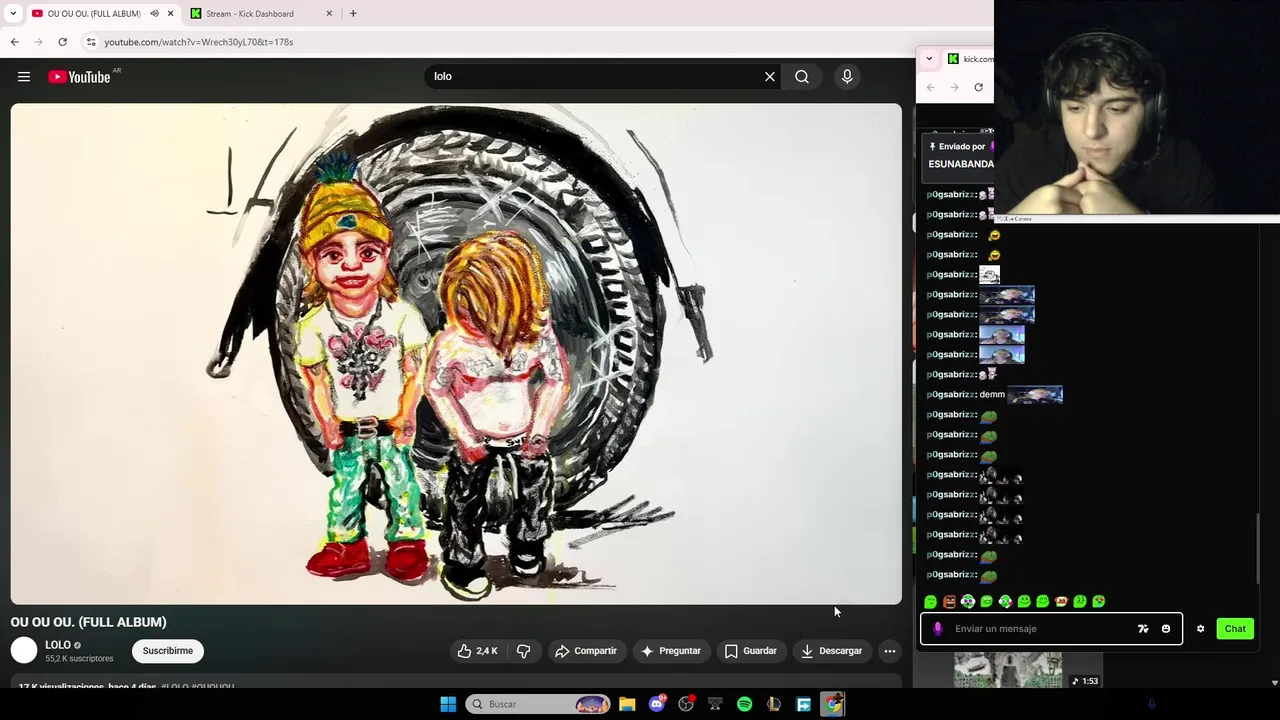Open the emoji picker smiley icon
The image size is (1280, 720).
[x=1166, y=629]
